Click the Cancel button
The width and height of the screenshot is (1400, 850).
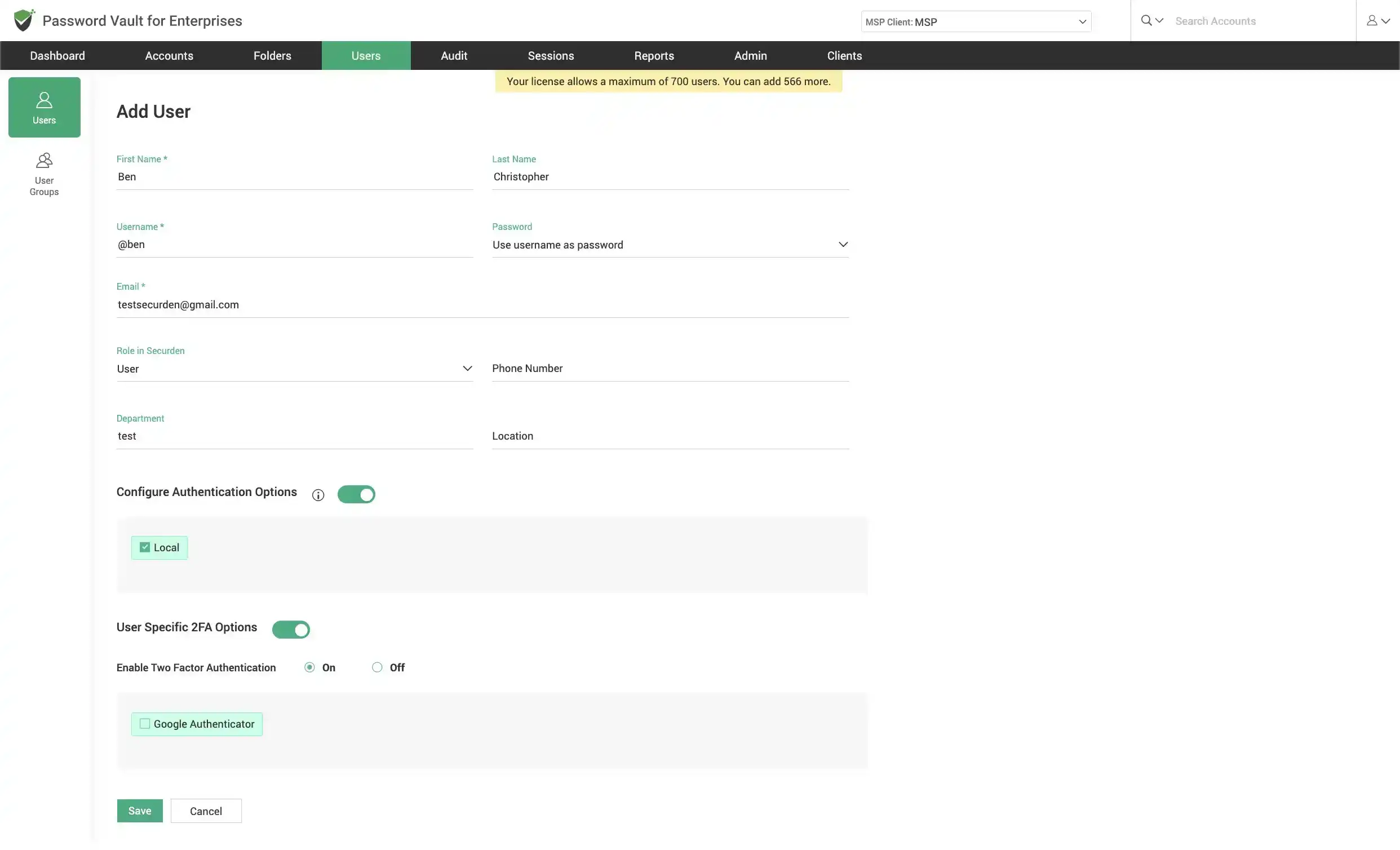coord(206,811)
